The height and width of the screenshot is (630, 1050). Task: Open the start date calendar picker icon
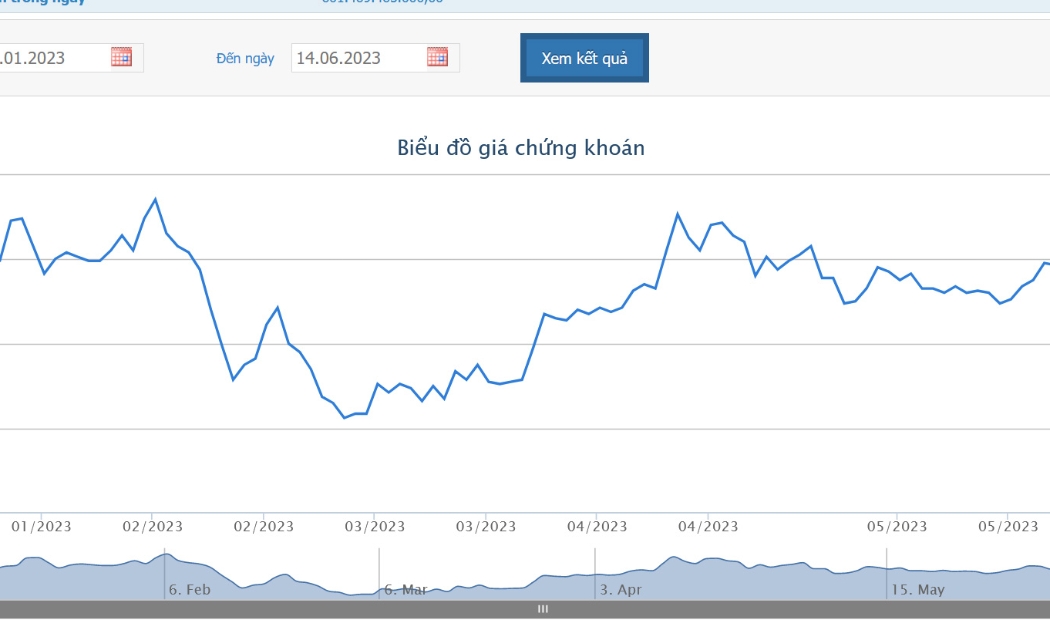point(121,57)
